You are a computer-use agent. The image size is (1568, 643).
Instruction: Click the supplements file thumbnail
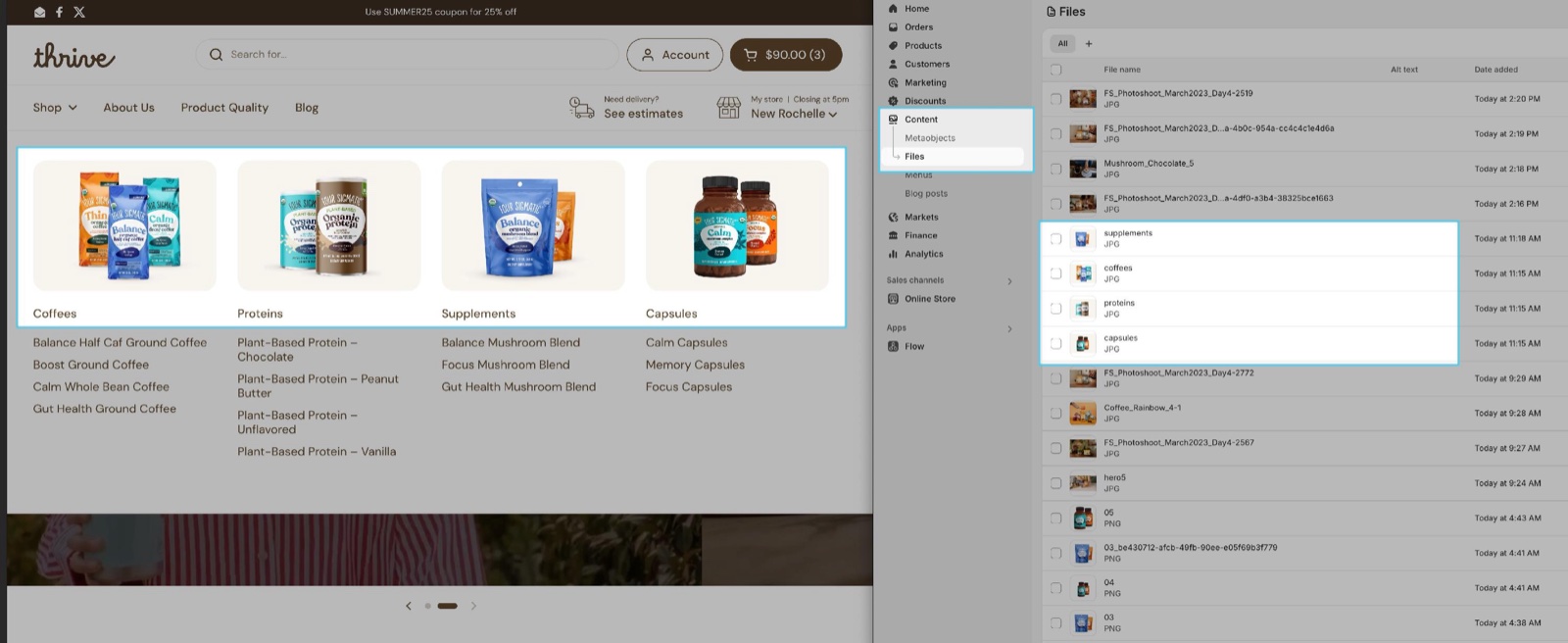(x=1083, y=238)
